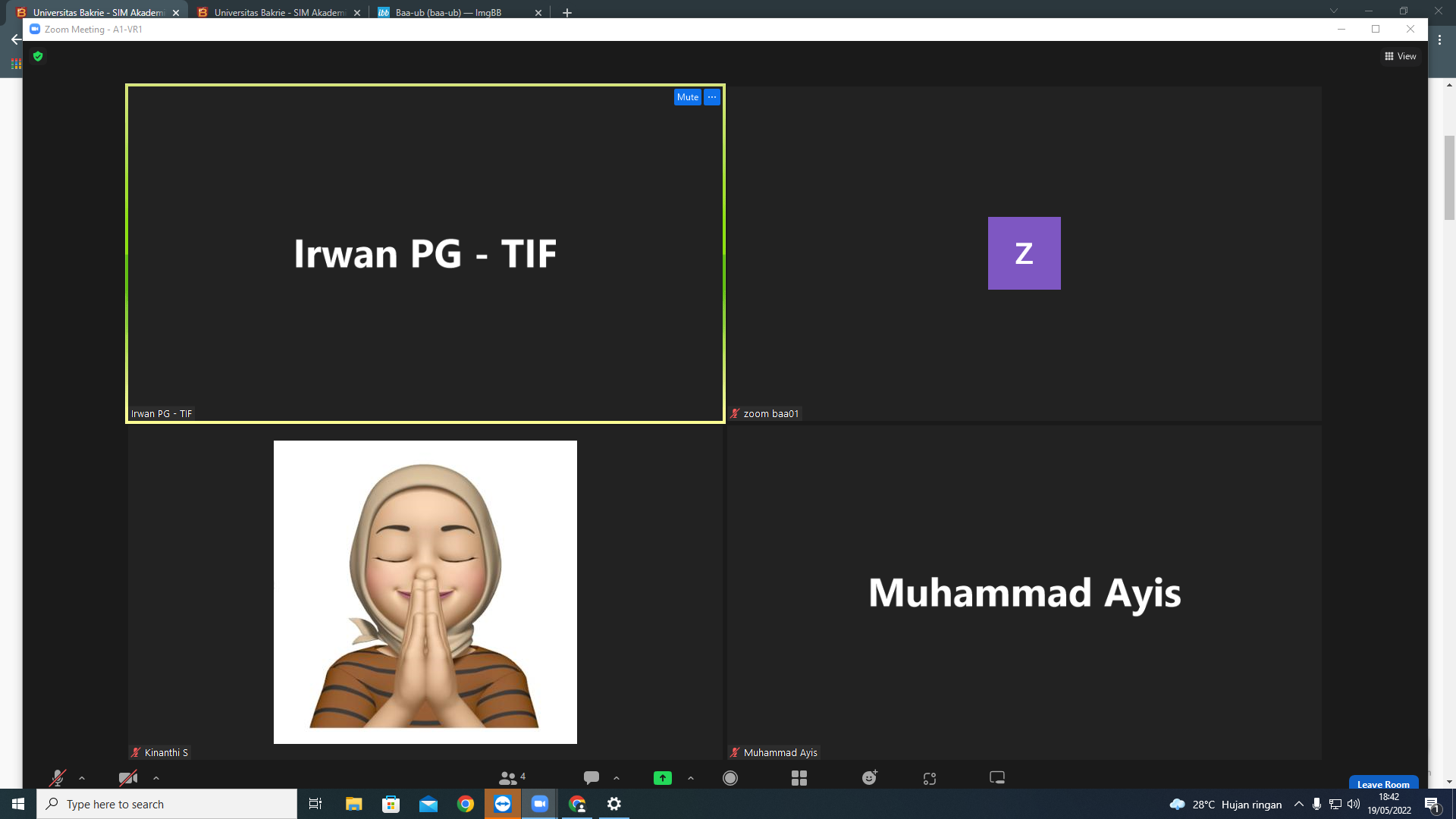This screenshot has height=819, width=1456.
Task: Go back in the browser
Action: point(15,39)
